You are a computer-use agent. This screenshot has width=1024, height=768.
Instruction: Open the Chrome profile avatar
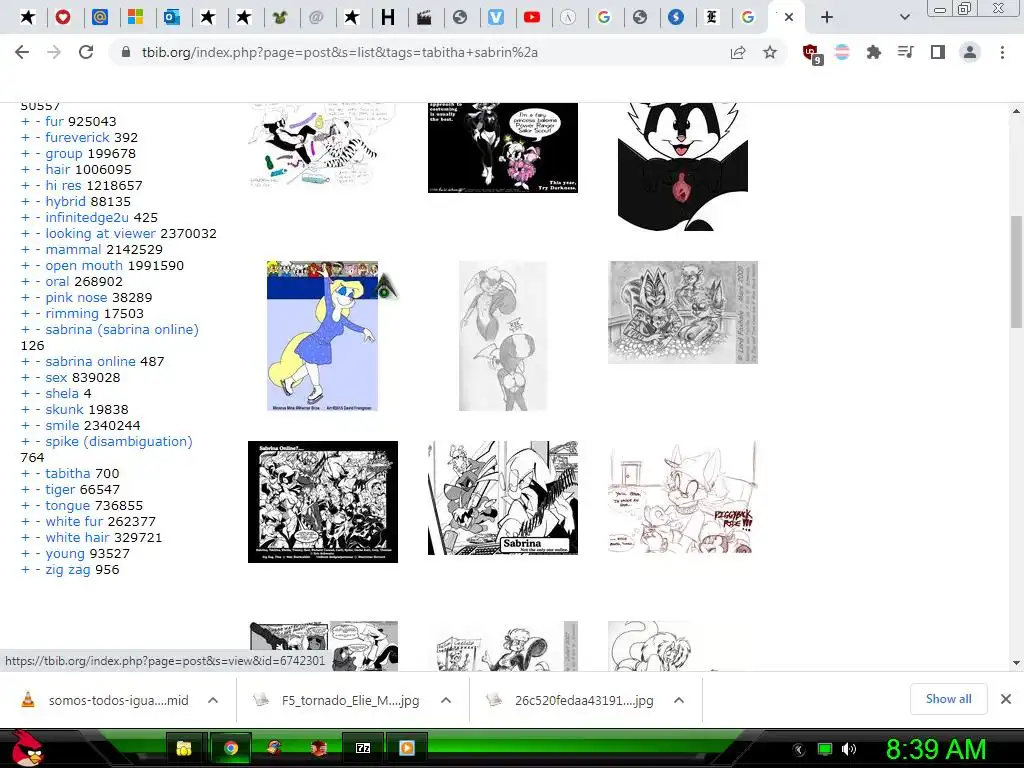pyautogui.click(x=970, y=52)
